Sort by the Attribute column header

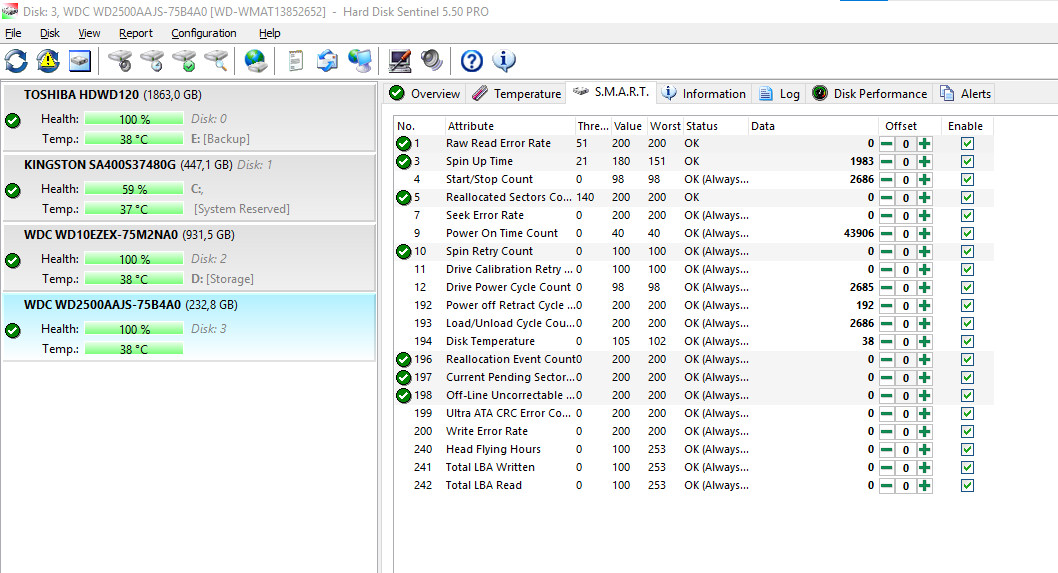(x=471, y=126)
